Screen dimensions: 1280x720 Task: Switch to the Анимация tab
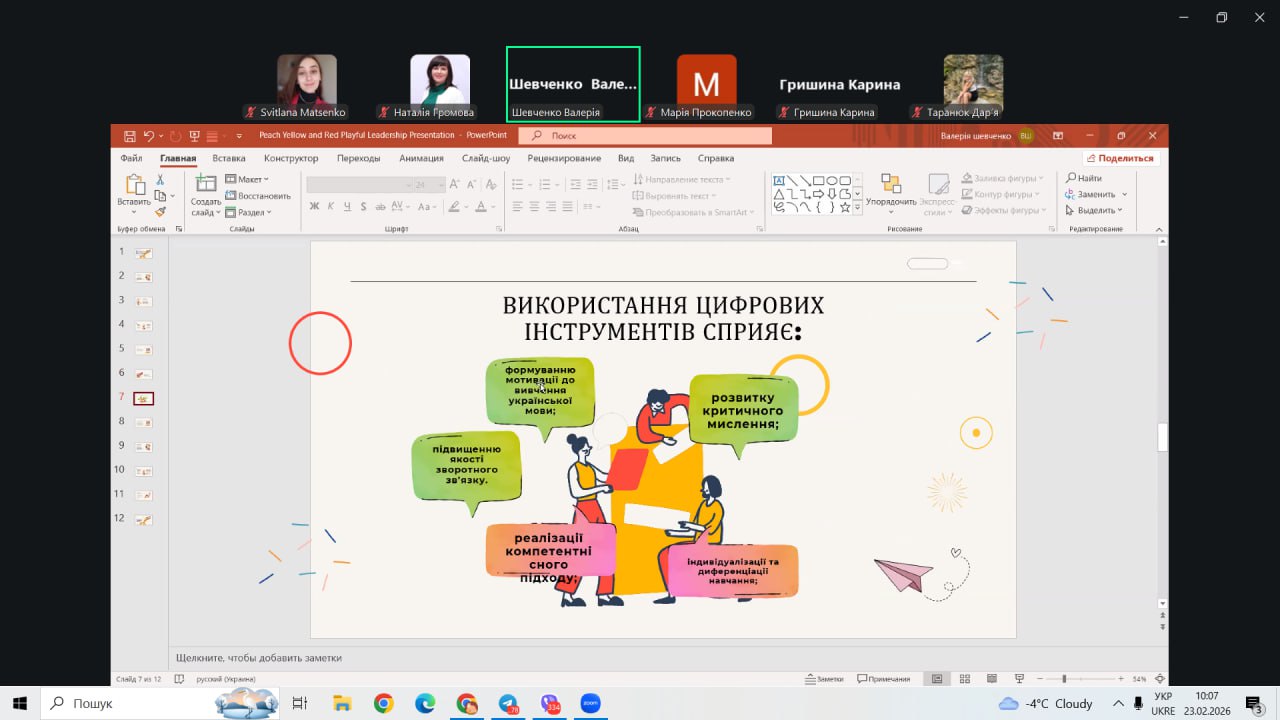(x=421, y=158)
